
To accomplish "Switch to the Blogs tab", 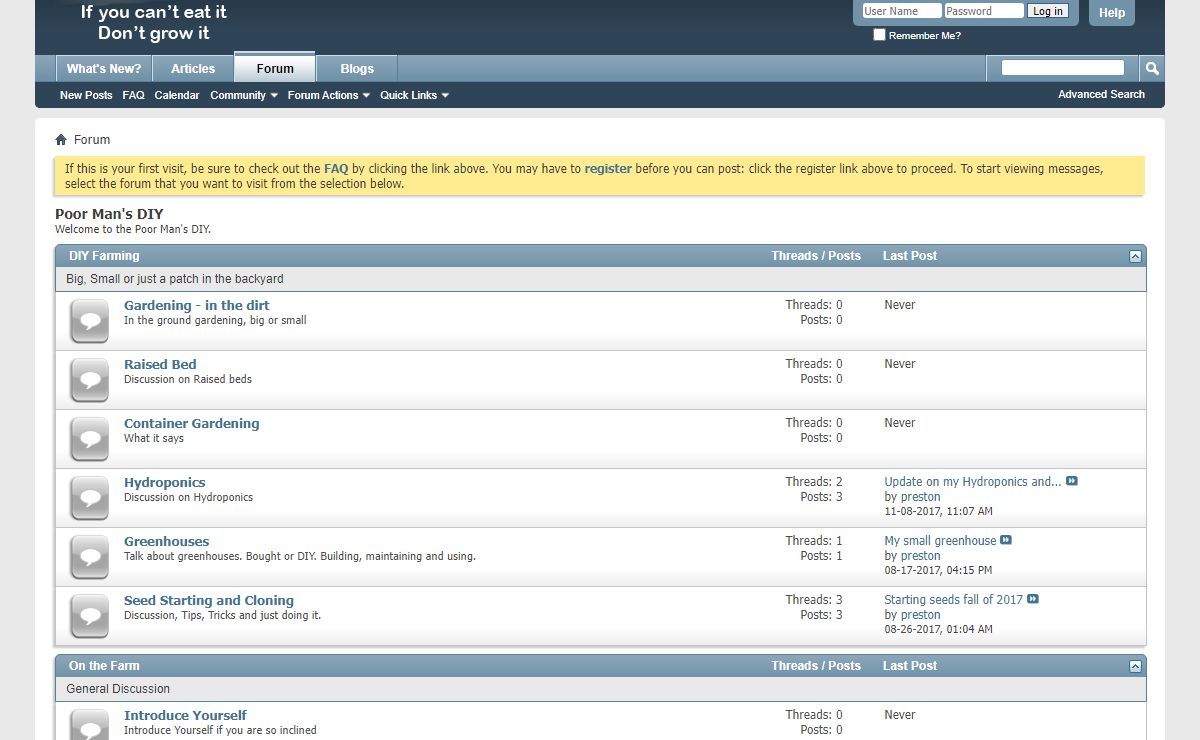I will coord(357,69).
